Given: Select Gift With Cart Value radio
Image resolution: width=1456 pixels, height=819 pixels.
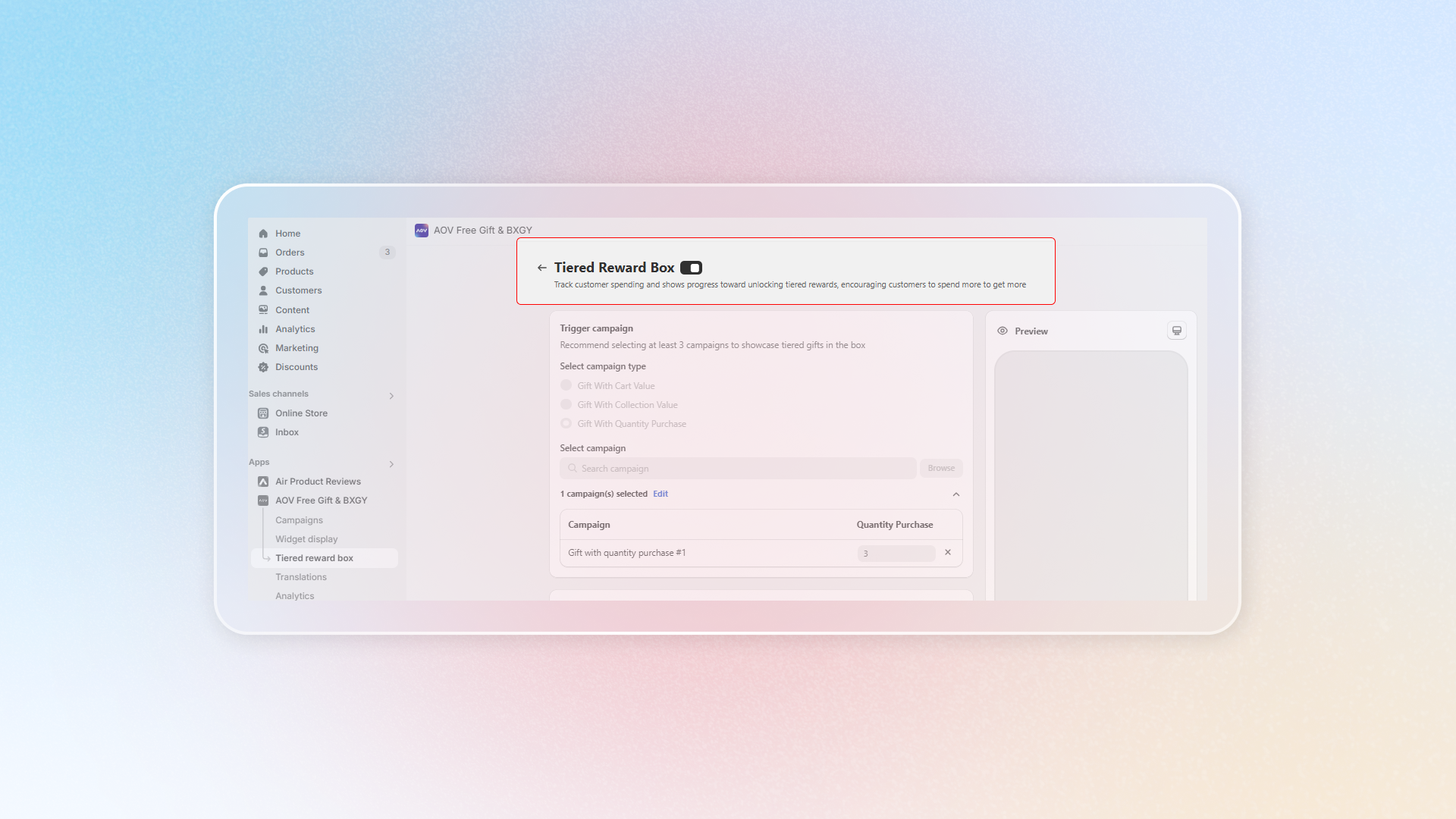Looking at the screenshot, I should pyautogui.click(x=566, y=385).
